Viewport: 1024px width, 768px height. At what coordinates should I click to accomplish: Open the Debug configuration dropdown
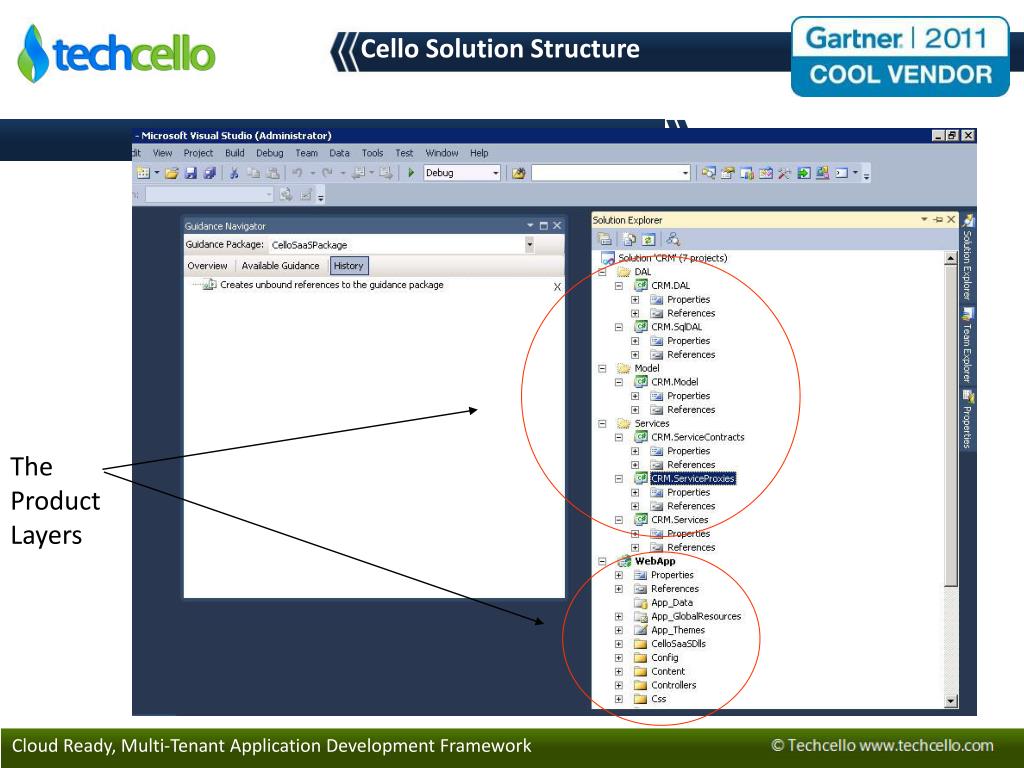(x=496, y=173)
